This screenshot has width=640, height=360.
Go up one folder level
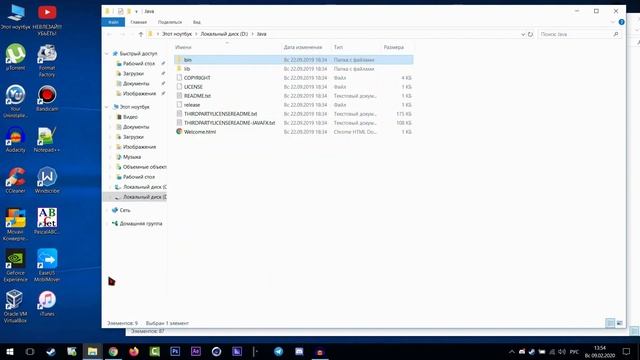[141, 34]
